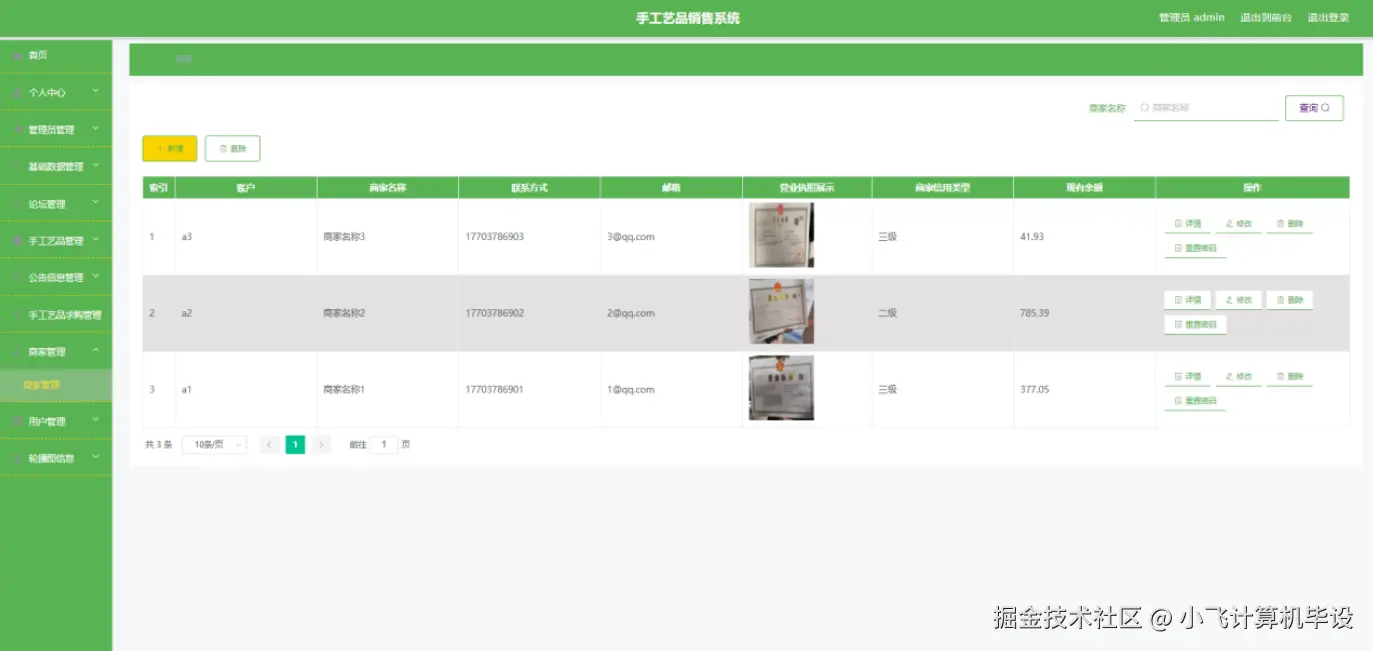Open the 10条/页 page size dropdown
Image resolution: width=1373 pixels, height=651 pixels.
click(214, 445)
